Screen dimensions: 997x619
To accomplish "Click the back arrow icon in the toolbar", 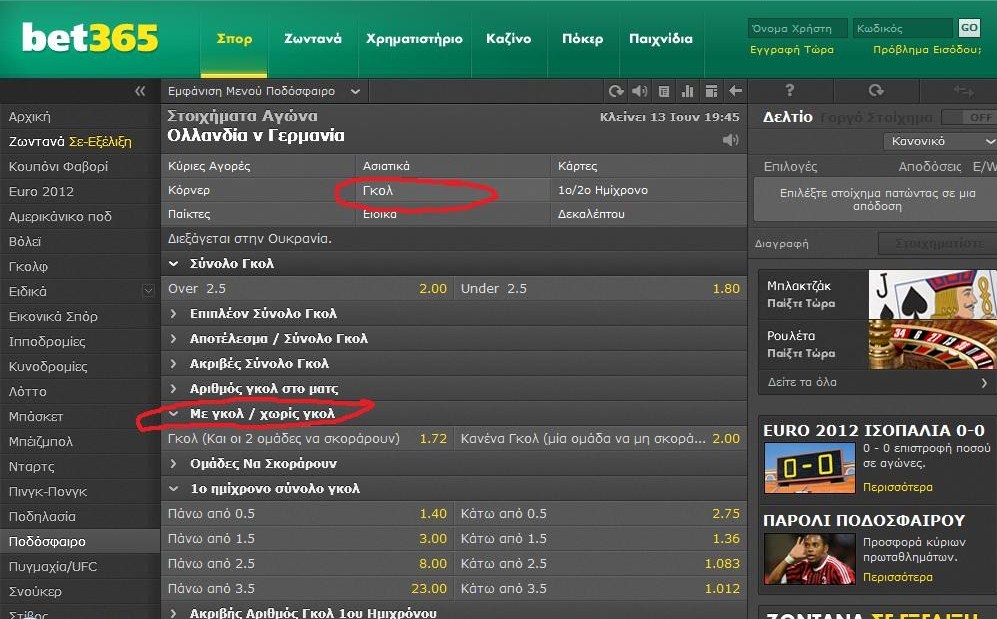I will coord(736,92).
